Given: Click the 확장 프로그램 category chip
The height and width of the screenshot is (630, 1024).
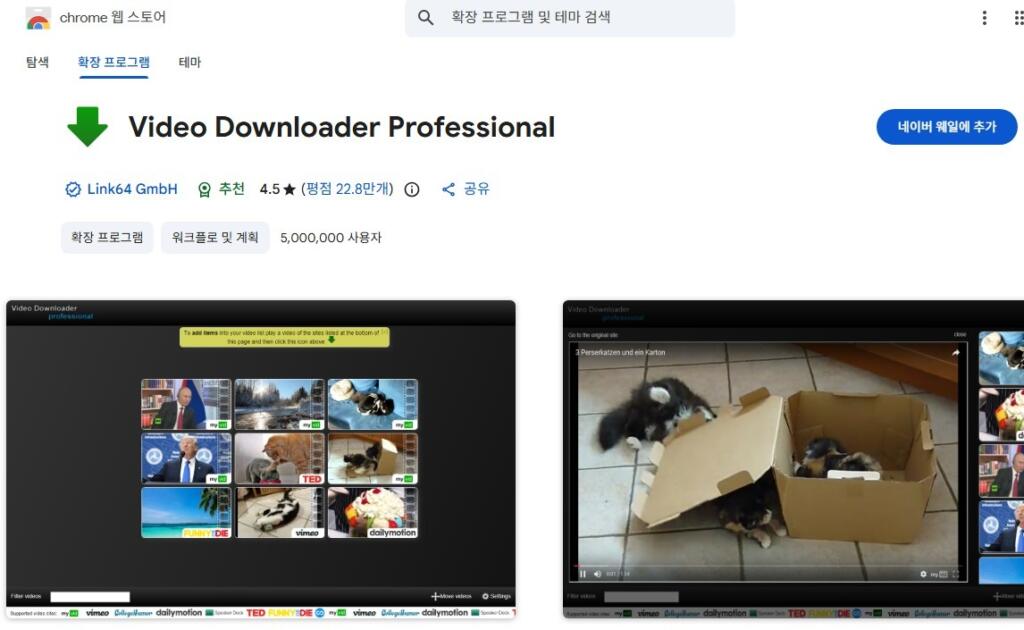Looking at the screenshot, I should [107, 238].
